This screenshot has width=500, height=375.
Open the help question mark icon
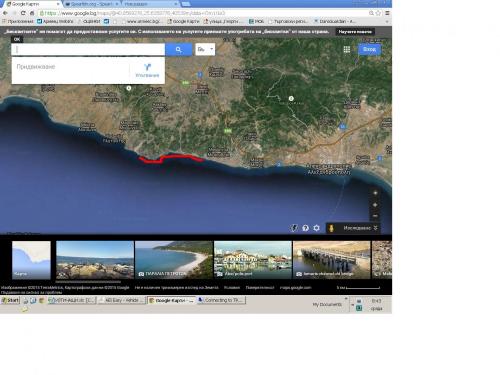305,228
